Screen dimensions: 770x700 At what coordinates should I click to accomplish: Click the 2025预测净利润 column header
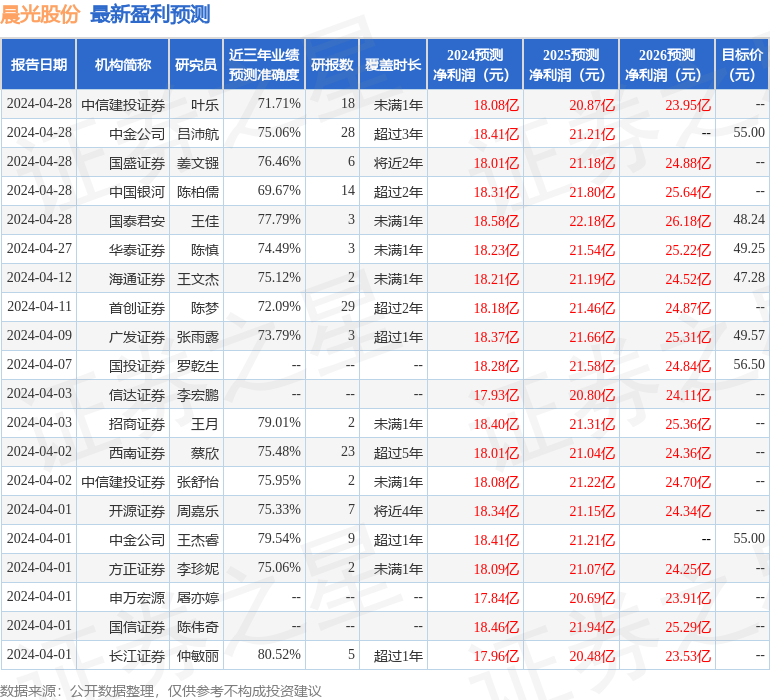click(x=571, y=64)
